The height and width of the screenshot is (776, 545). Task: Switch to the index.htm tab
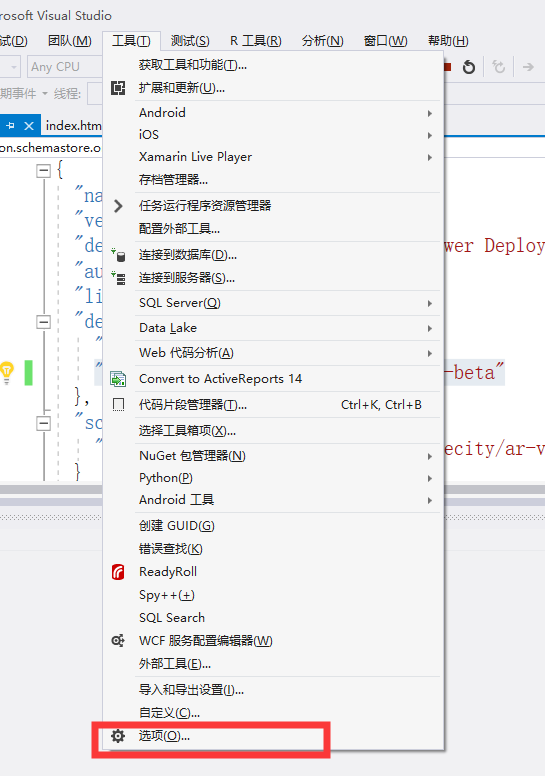tap(73, 126)
